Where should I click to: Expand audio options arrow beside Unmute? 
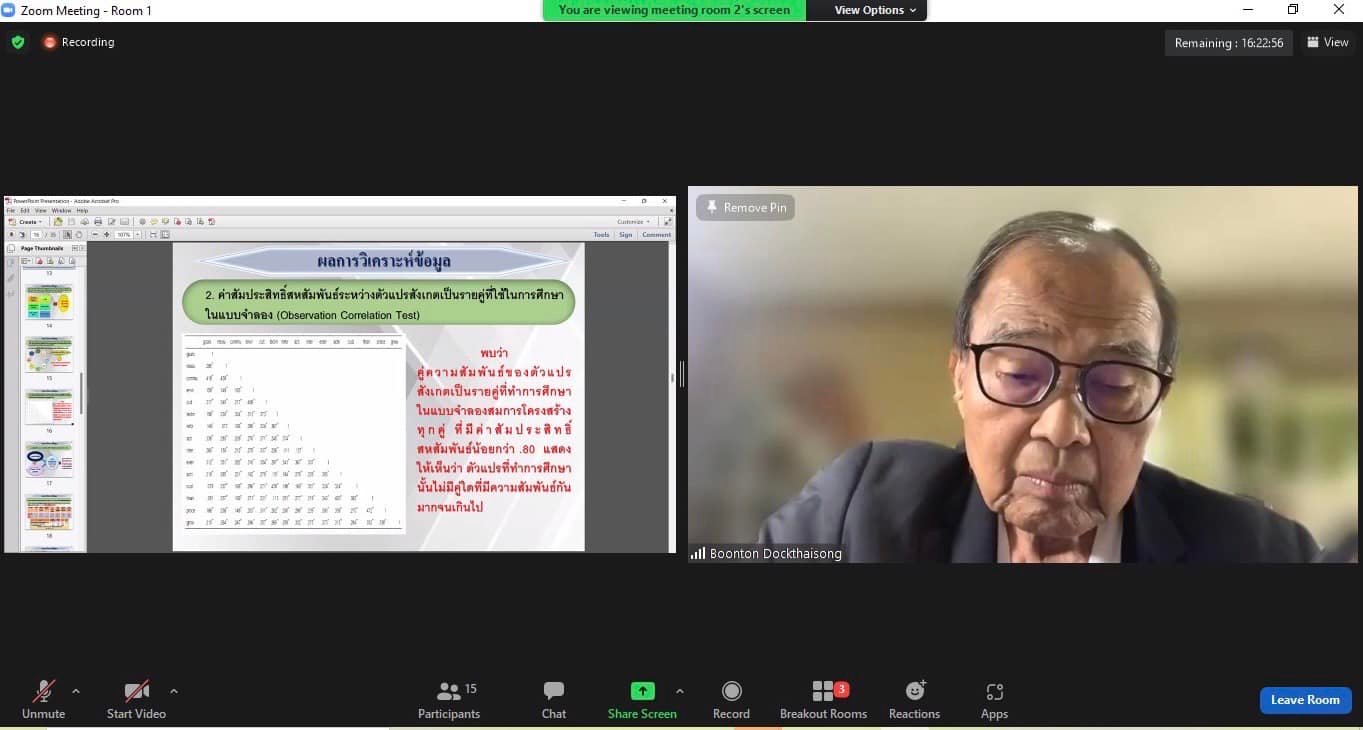(x=76, y=691)
